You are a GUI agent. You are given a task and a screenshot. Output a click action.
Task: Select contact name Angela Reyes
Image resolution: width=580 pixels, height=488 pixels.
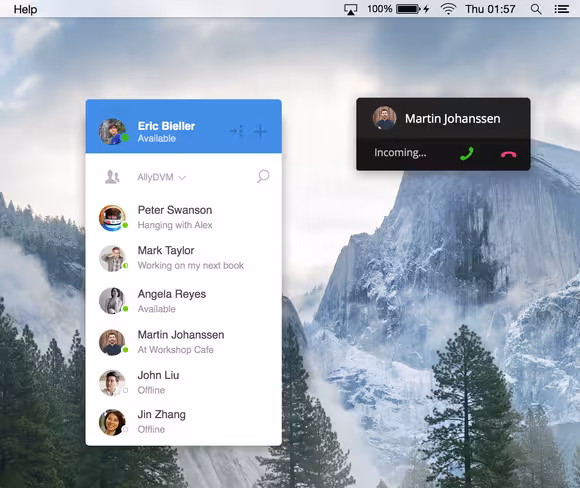(x=172, y=294)
